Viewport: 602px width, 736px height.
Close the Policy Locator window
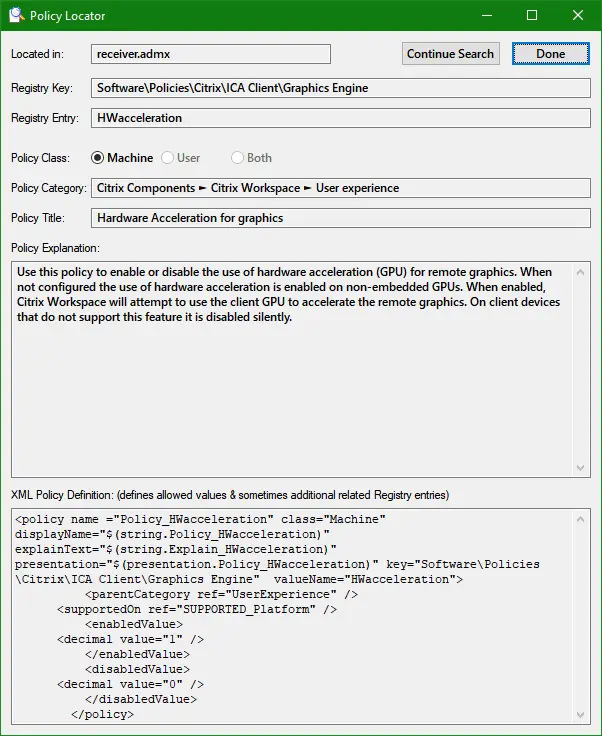(x=578, y=15)
